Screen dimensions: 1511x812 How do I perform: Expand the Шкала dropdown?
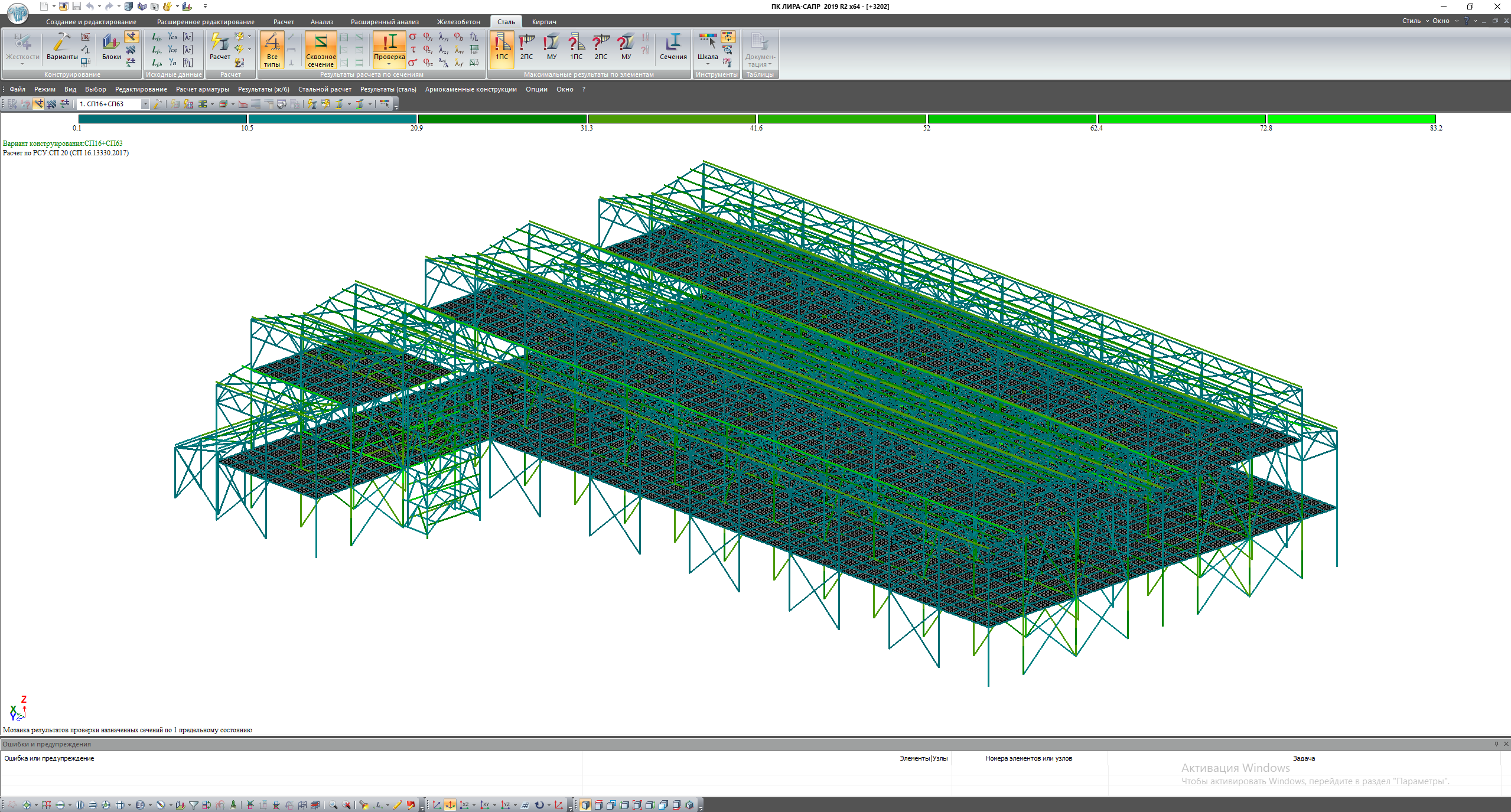[707, 64]
